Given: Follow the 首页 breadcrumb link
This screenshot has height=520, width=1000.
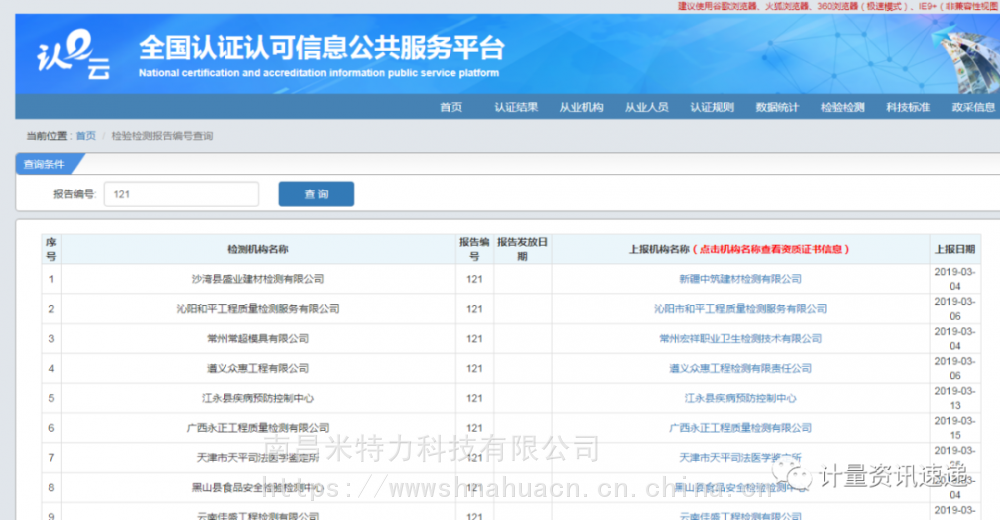Looking at the screenshot, I should tap(85, 136).
